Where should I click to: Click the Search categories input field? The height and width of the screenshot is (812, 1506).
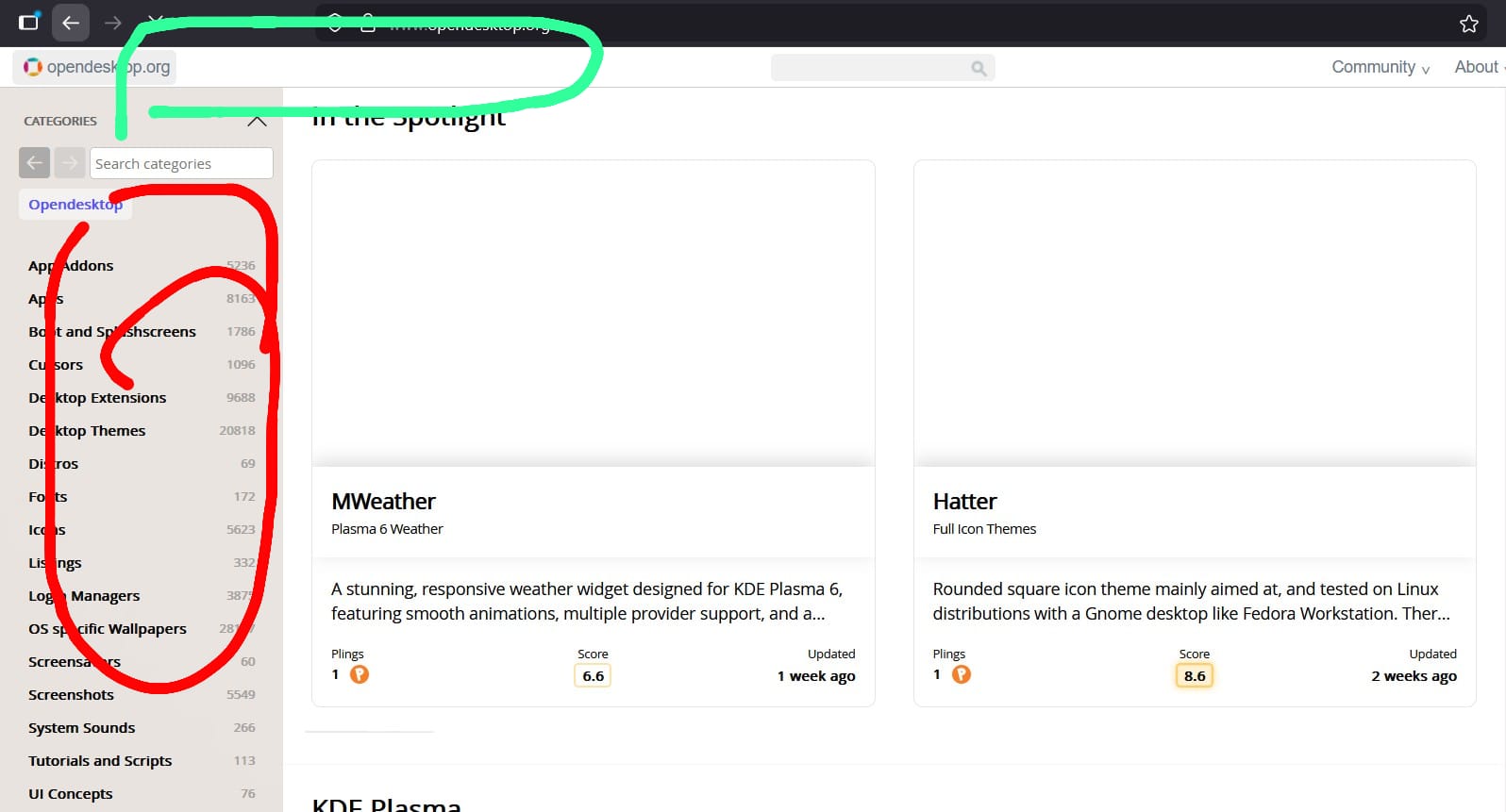181,163
